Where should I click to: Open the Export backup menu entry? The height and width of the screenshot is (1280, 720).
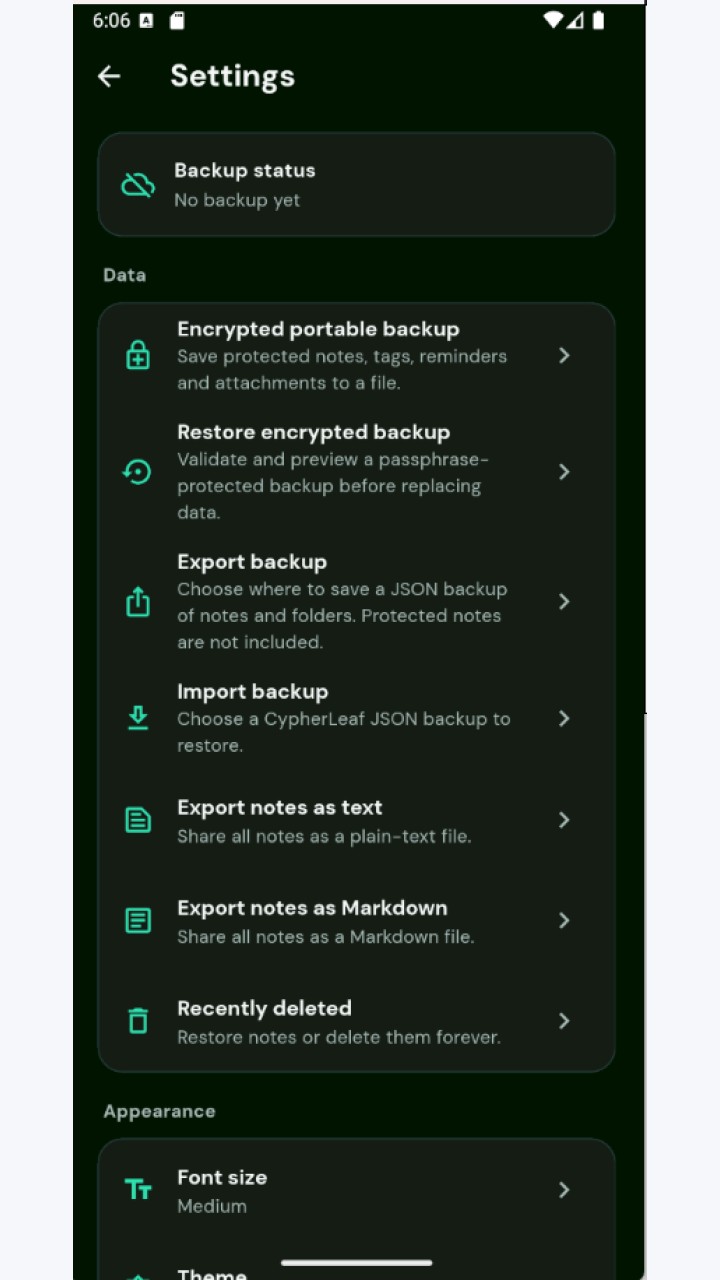356,601
